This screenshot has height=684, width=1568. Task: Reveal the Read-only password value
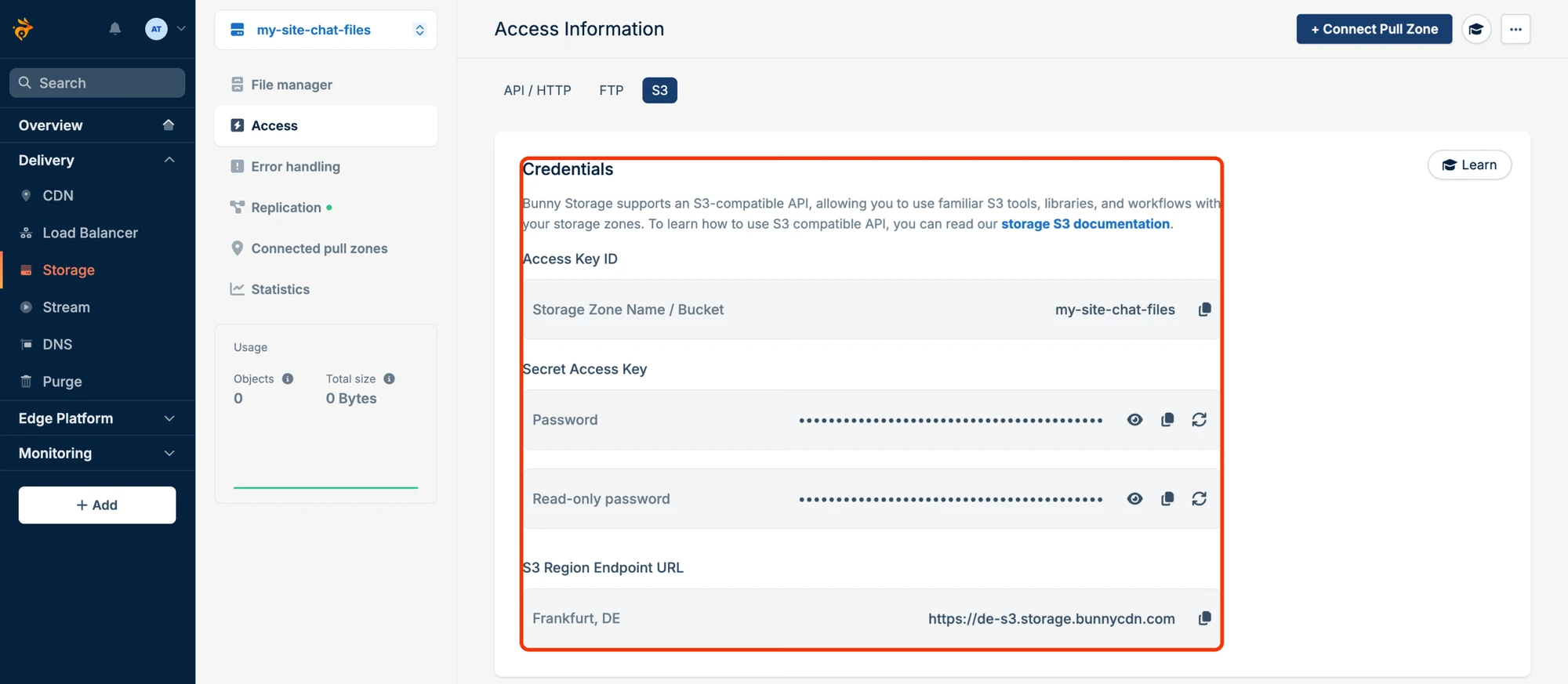point(1134,499)
